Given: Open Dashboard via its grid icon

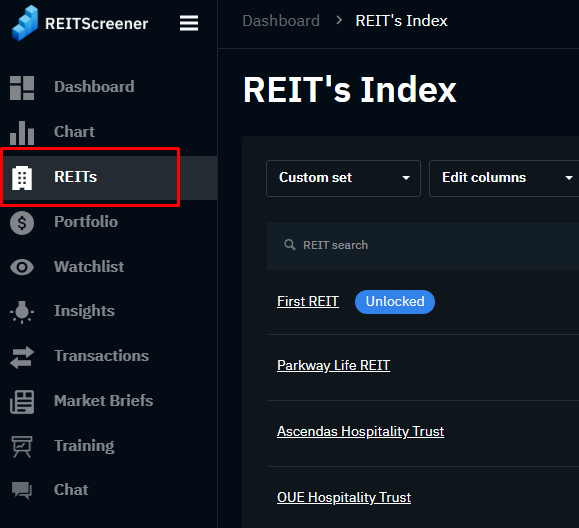Looking at the screenshot, I should (22, 88).
